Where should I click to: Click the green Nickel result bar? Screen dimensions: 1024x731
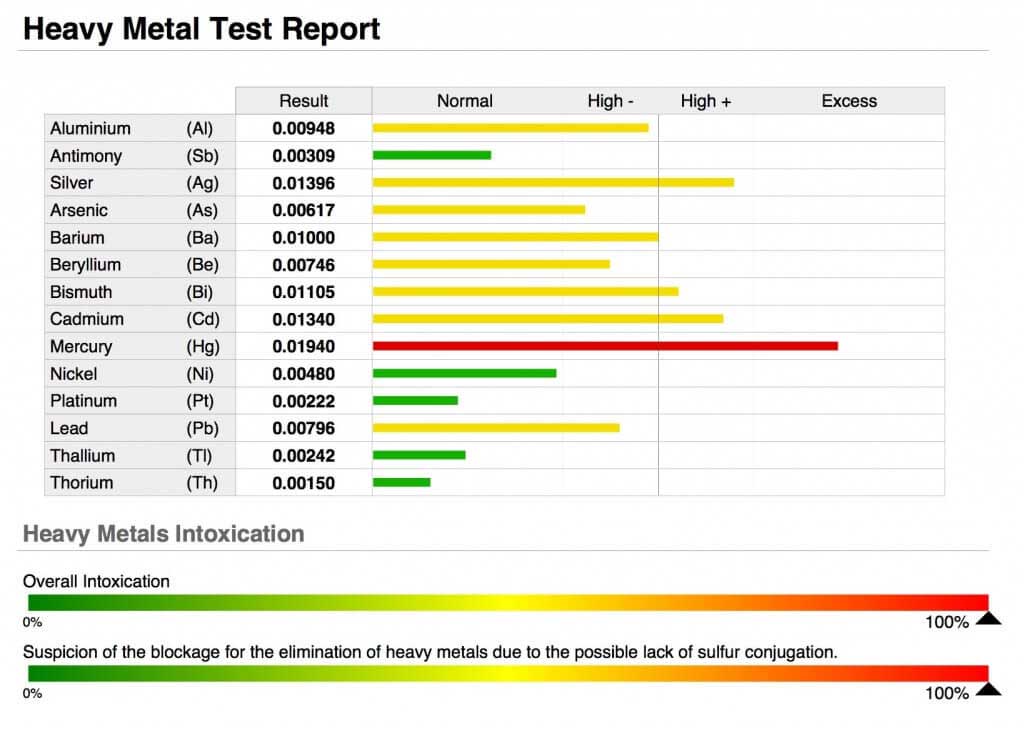point(464,373)
